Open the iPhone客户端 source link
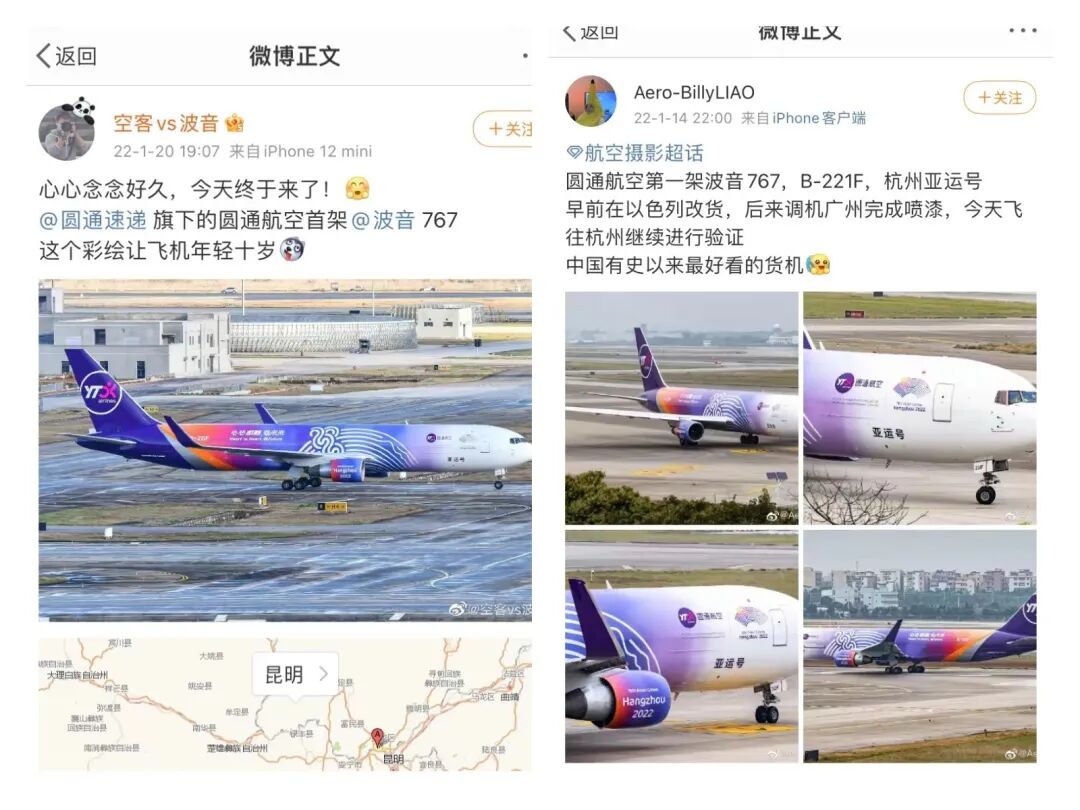 point(818,118)
